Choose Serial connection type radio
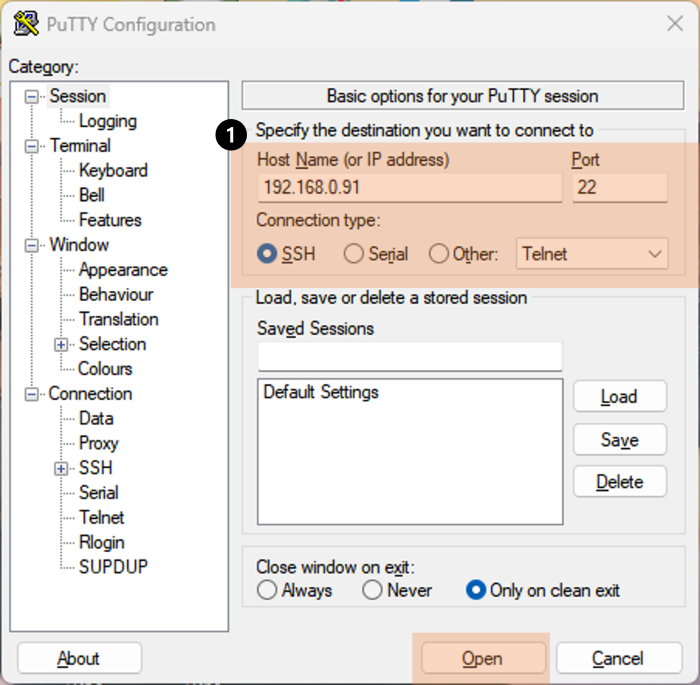 [x=354, y=254]
